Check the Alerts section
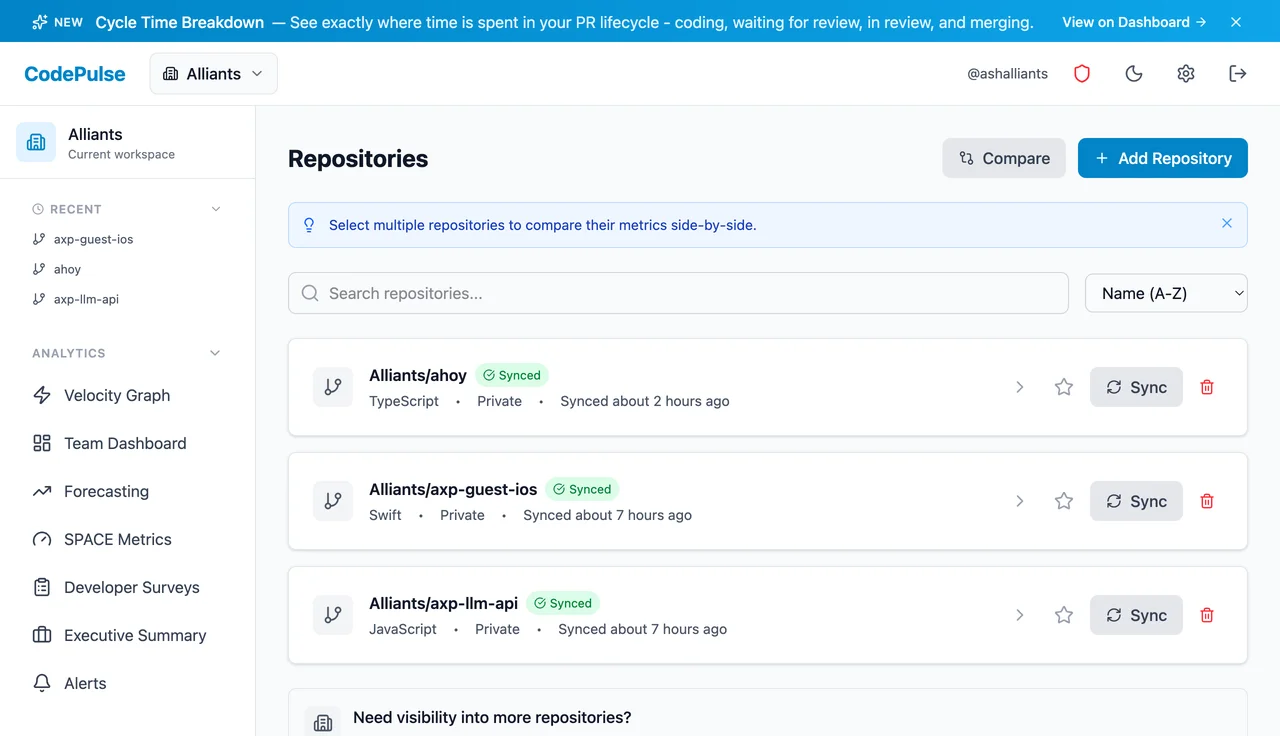 [85, 683]
